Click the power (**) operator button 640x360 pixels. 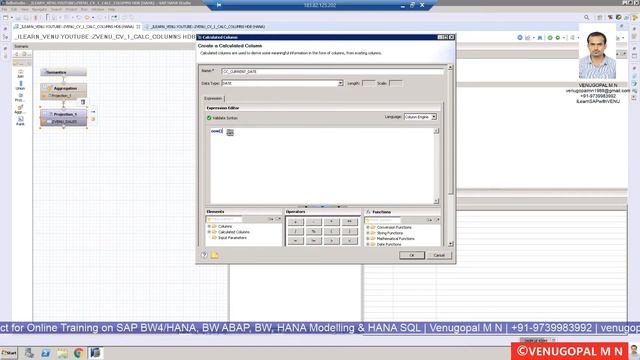[349, 222]
